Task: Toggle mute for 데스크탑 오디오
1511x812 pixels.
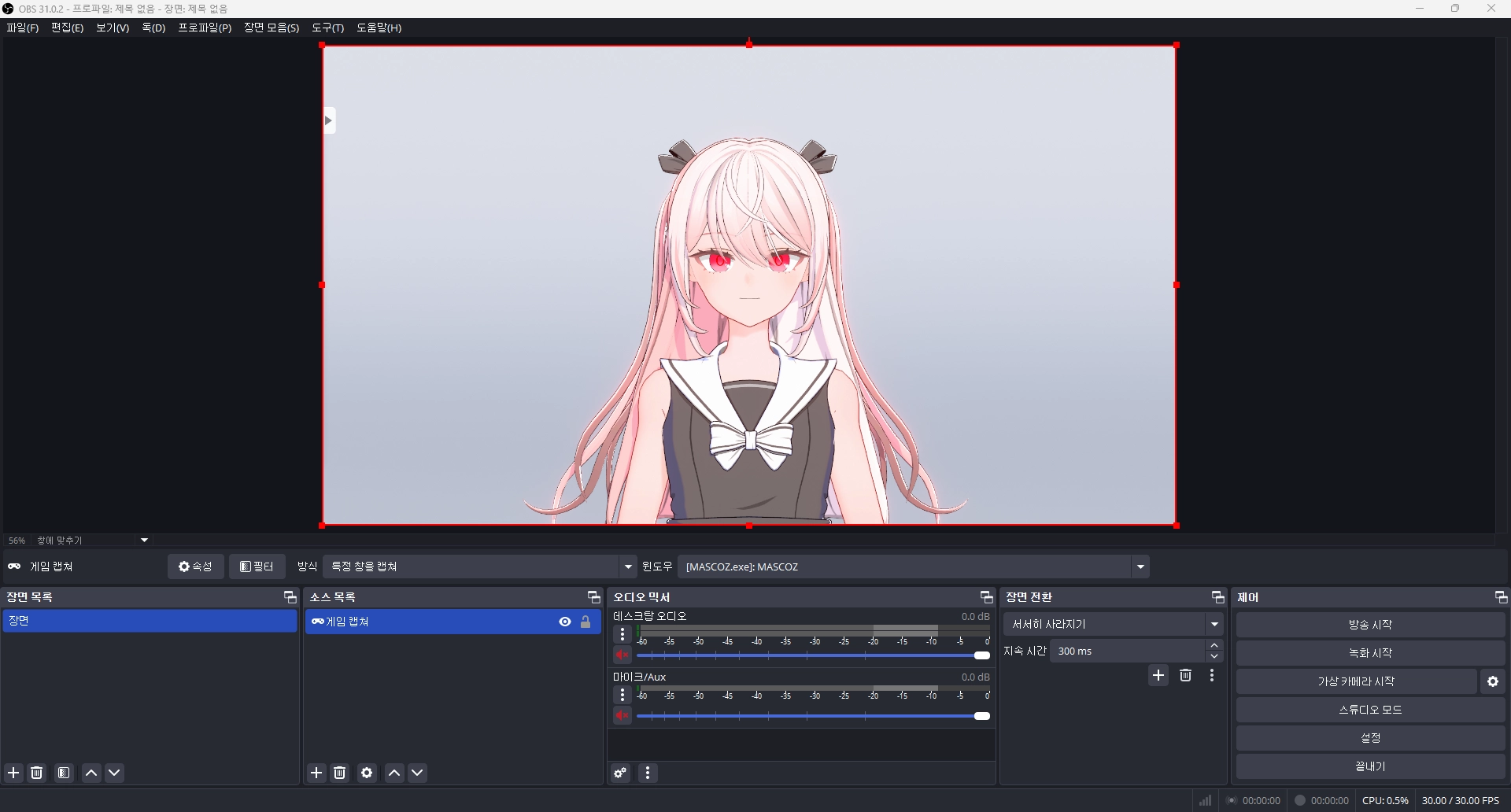Action: (x=623, y=655)
